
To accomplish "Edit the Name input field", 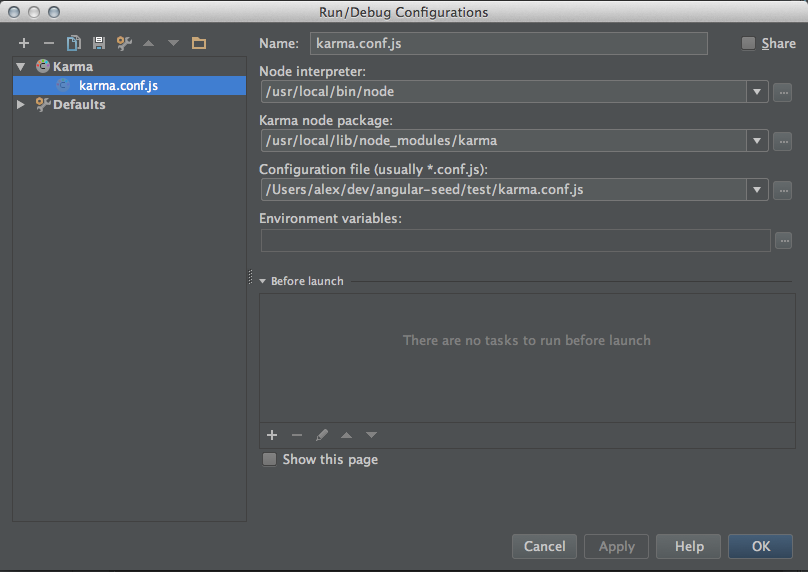I will (509, 44).
